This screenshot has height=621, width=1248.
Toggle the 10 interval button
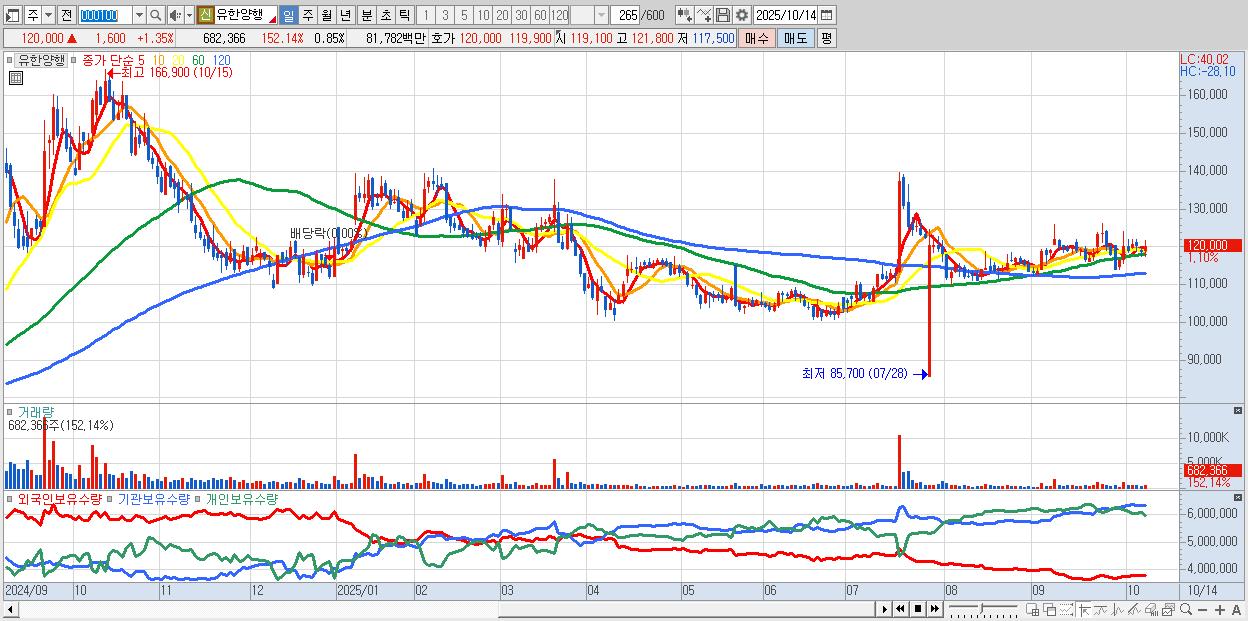[x=483, y=15]
